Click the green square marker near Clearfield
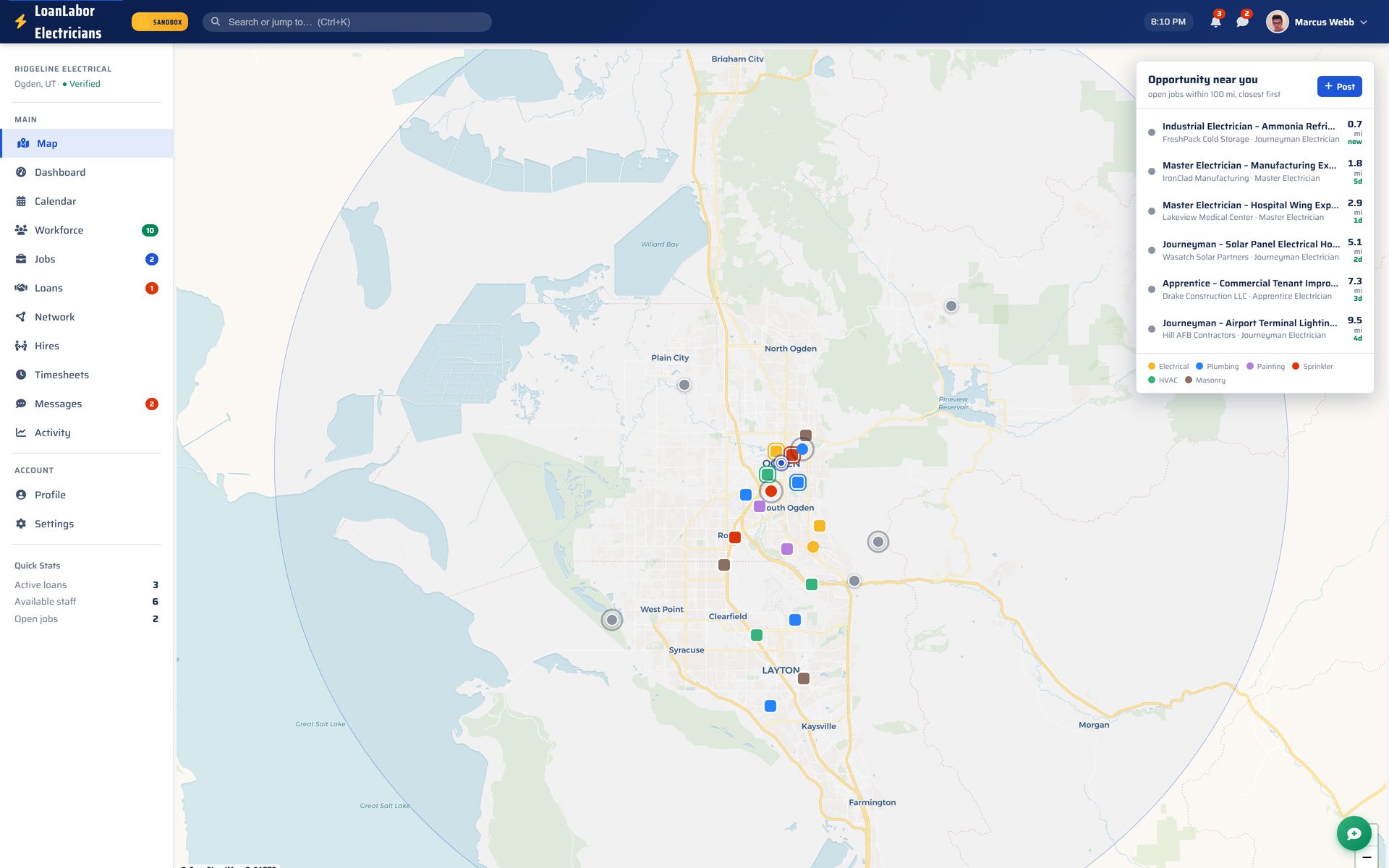 (757, 635)
